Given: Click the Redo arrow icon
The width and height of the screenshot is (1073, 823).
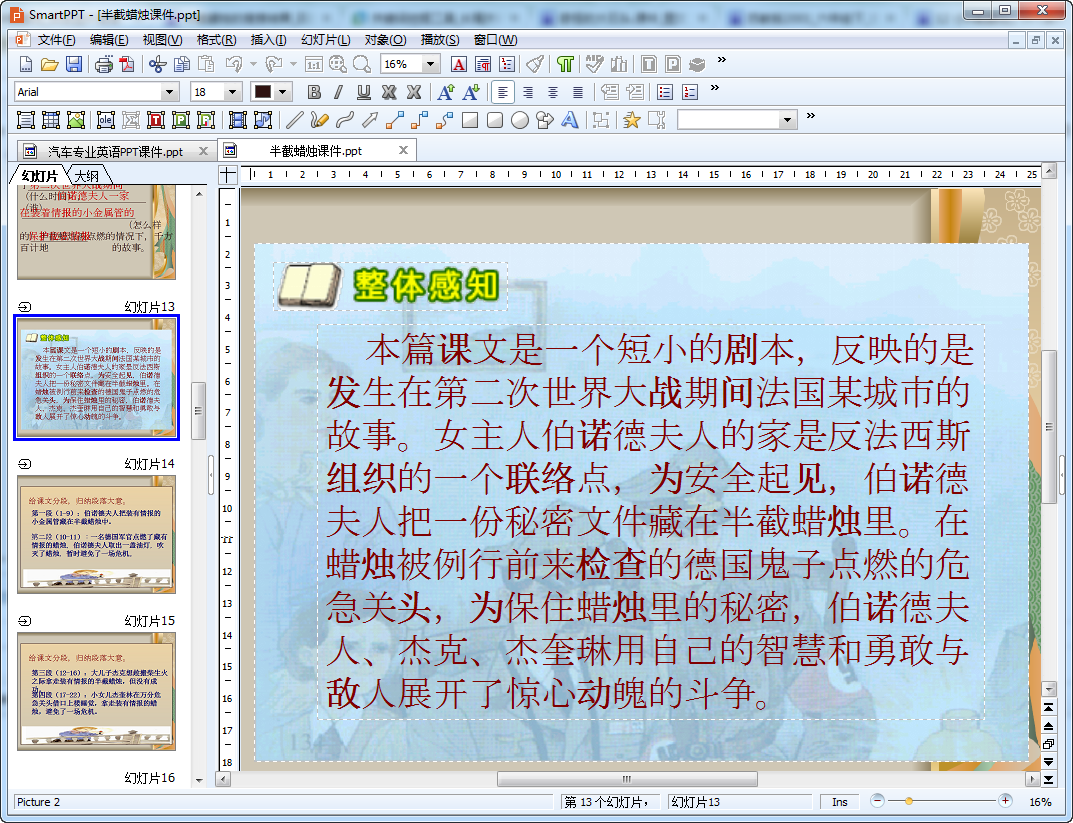Looking at the screenshot, I should 274,64.
